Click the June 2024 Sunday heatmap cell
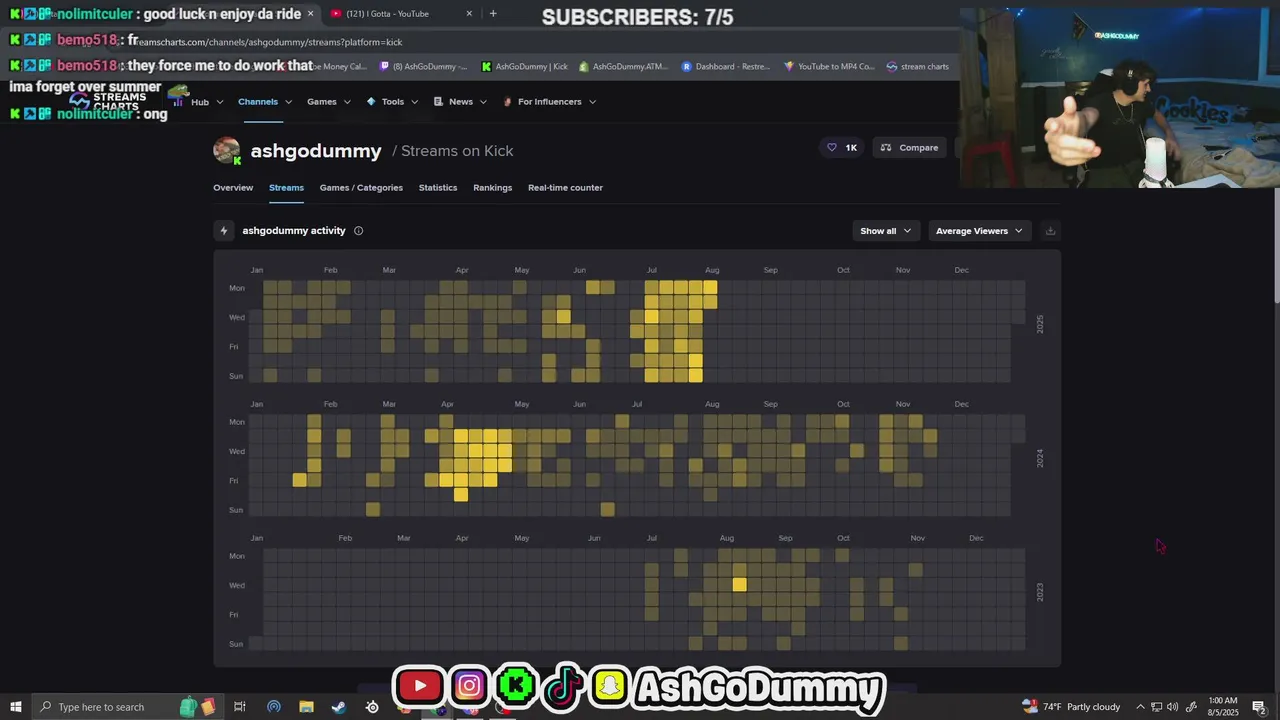This screenshot has width=1280, height=720. (607, 510)
